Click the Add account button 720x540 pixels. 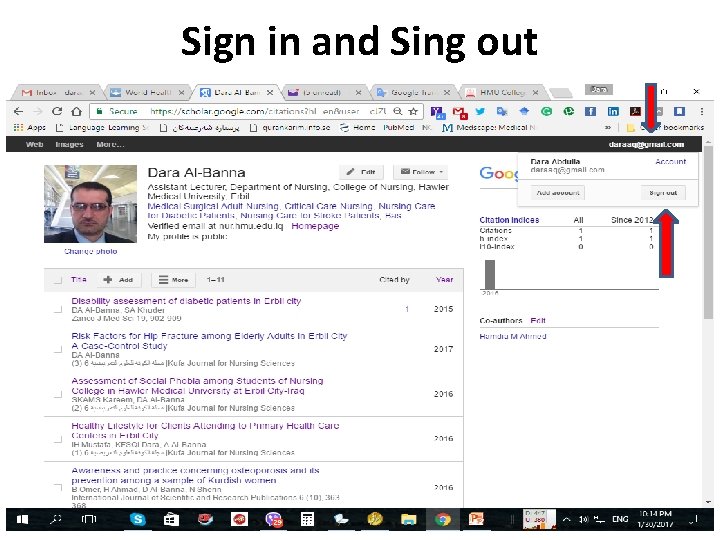[558, 192]
